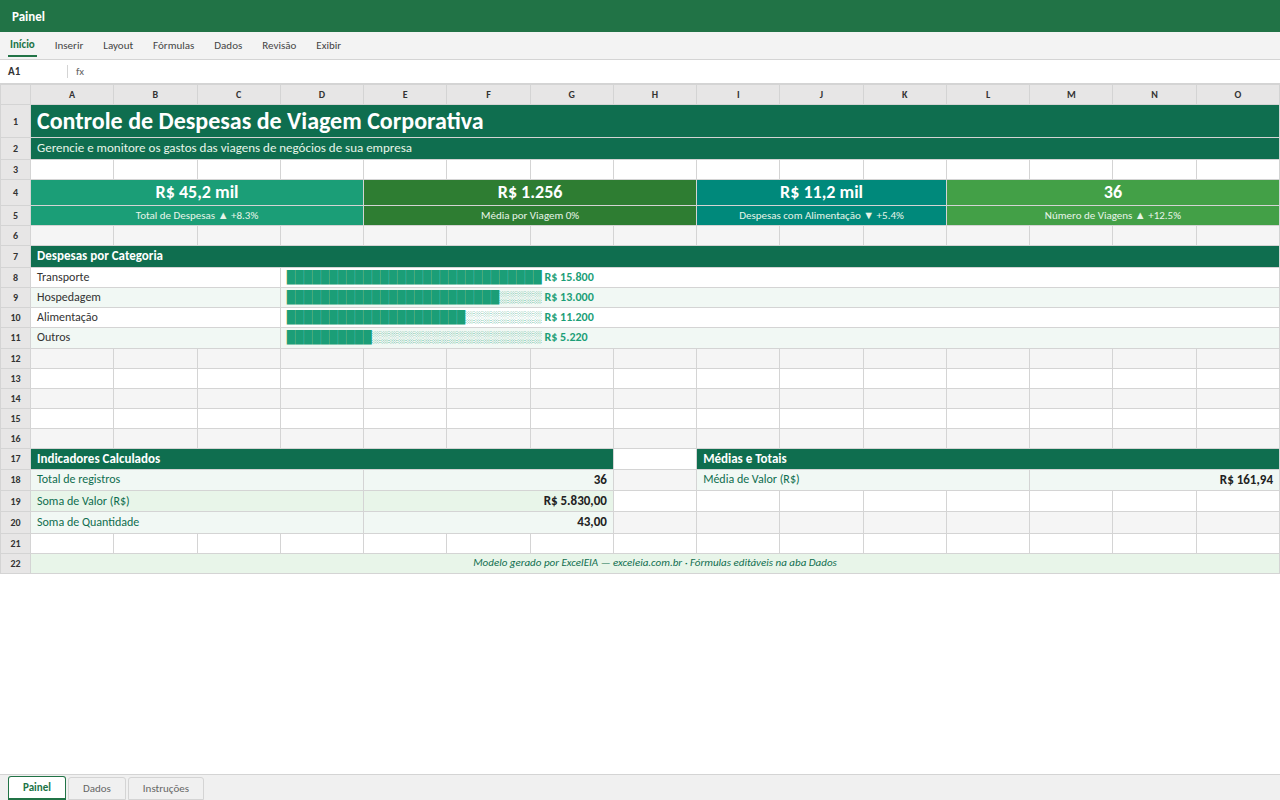This screenshot has height=800, width=1280.
Task: Click the R$ 1.256 KPI value
Action: [x=530, y=192]
